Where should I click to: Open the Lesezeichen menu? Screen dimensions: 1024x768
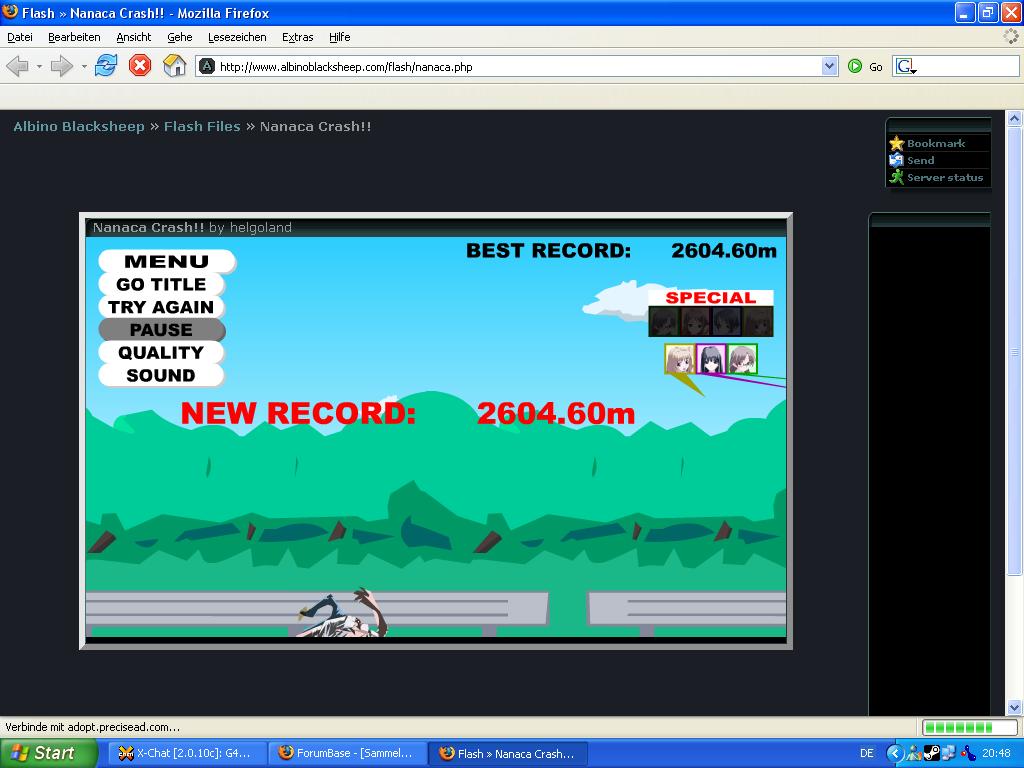point(237,37)
